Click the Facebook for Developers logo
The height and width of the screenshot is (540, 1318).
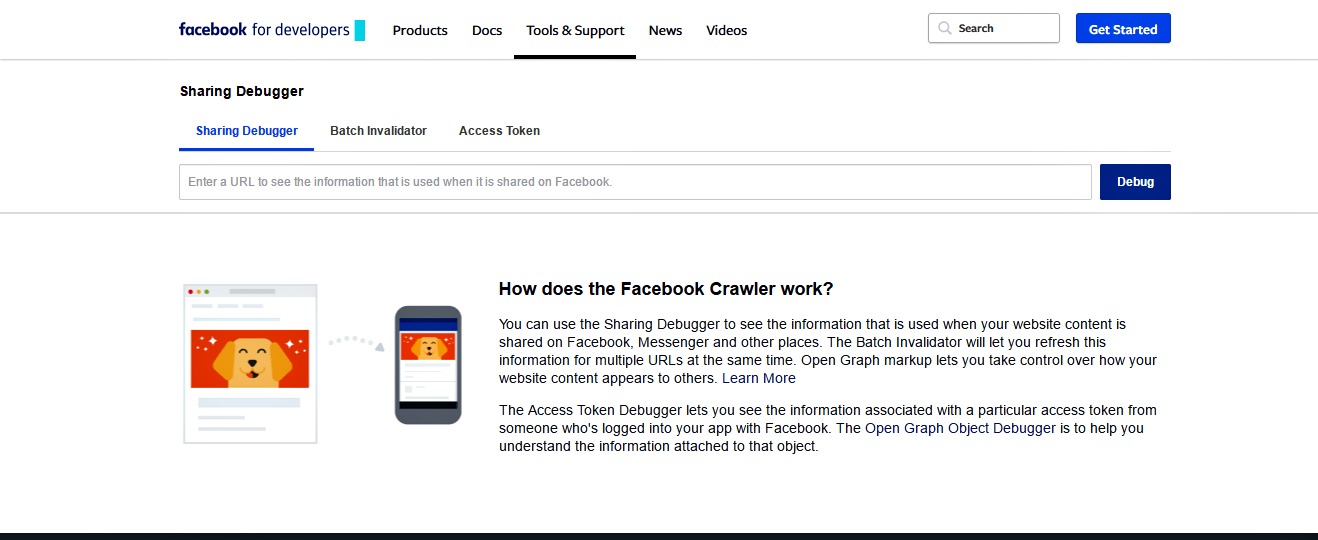(272, 30)
